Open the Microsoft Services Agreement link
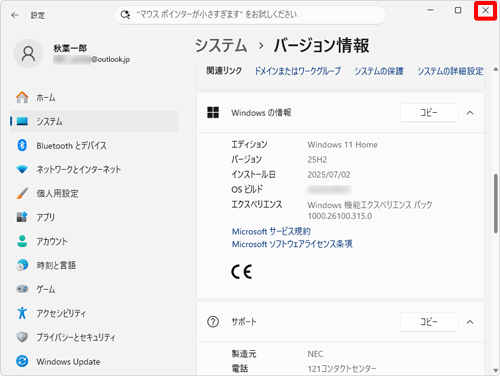Viewport: 500px width, 376px height. click(271, 231)
